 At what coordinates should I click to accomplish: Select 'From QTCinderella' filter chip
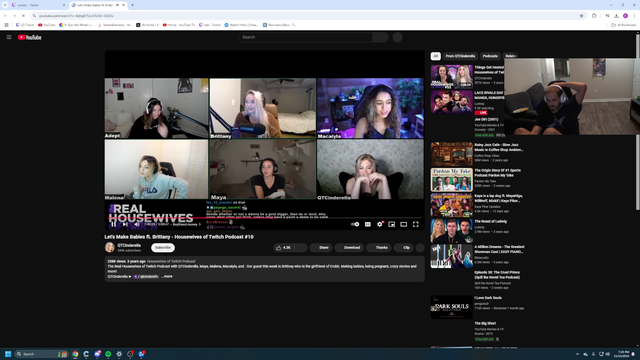coord(460,56)
